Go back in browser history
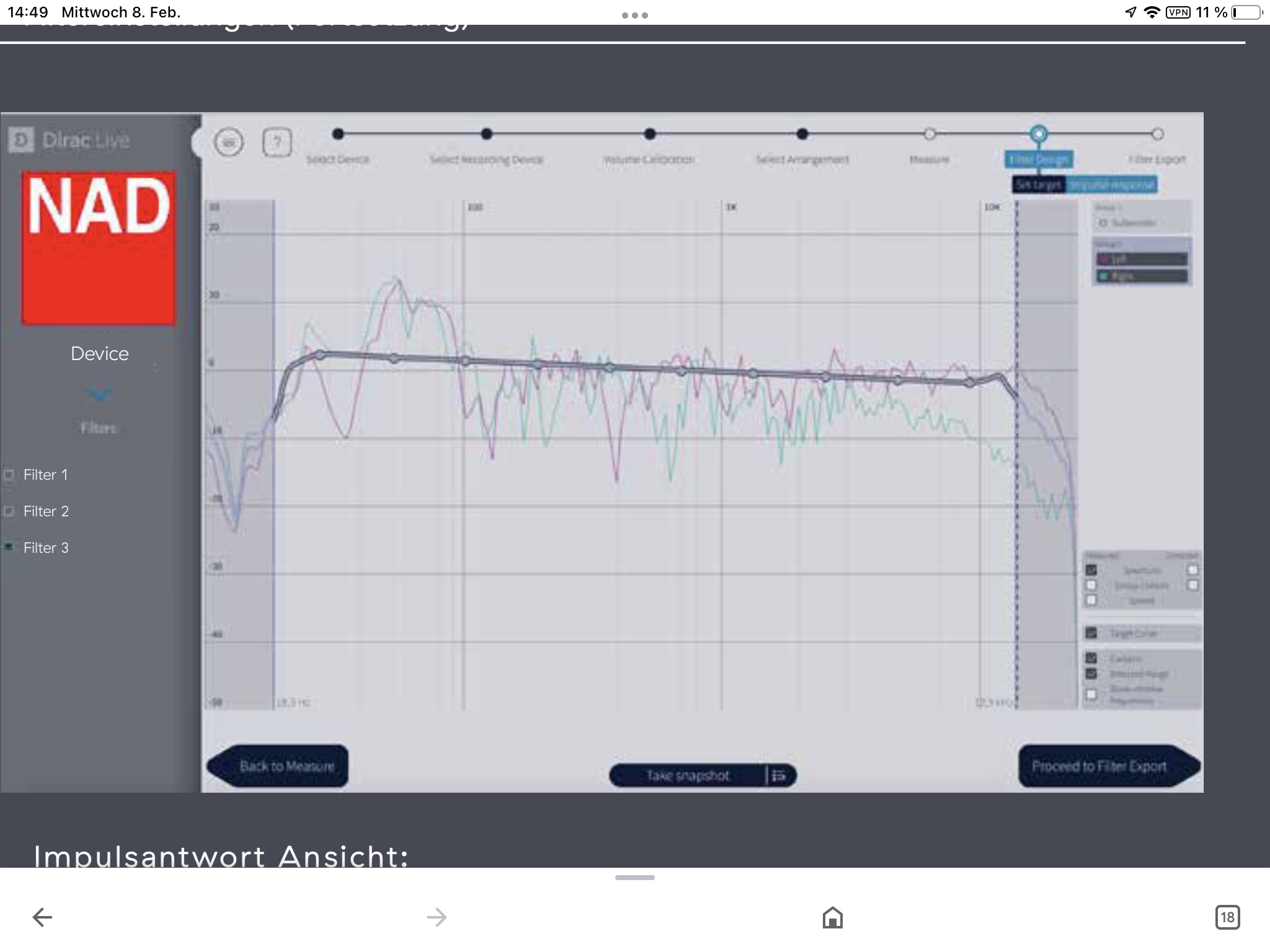 point(42,917)
